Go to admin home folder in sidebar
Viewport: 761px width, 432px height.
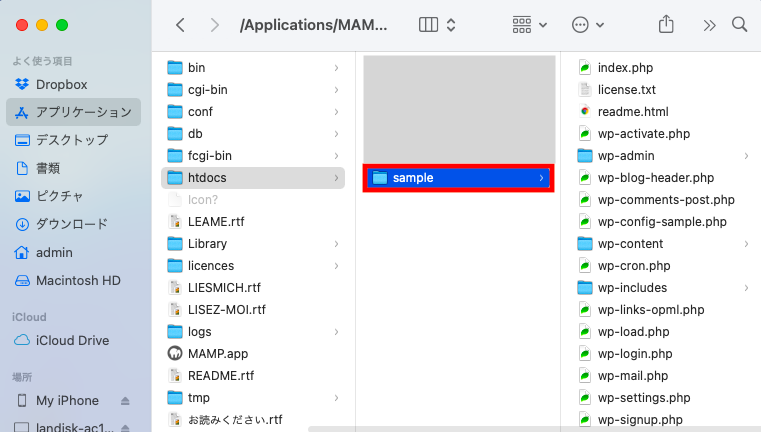tap(73, 252)
